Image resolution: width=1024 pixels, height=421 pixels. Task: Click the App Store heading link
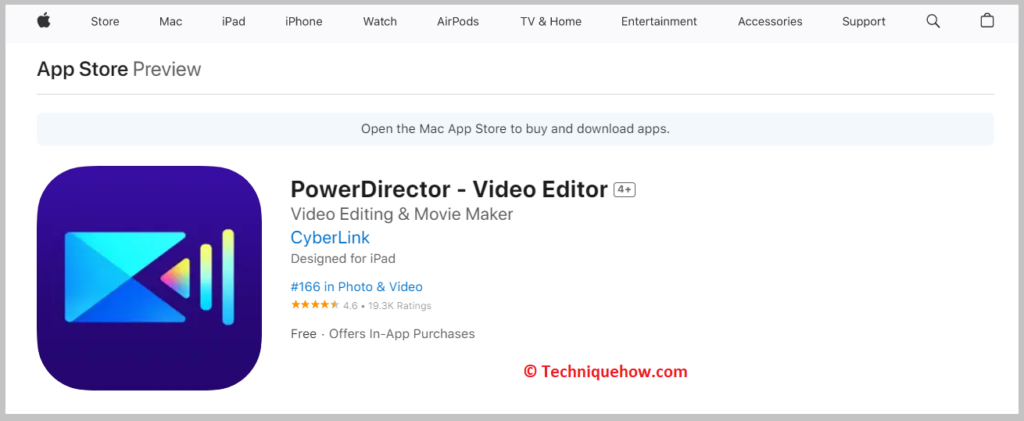82,69
